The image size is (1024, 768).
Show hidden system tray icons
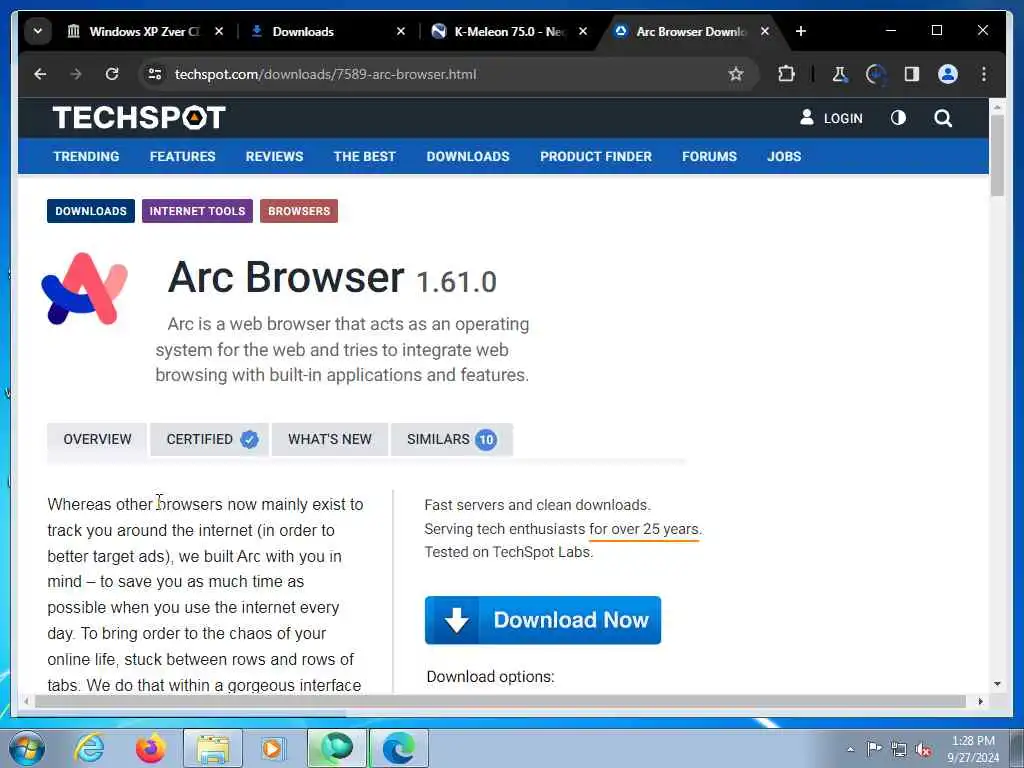coord(850,749)
